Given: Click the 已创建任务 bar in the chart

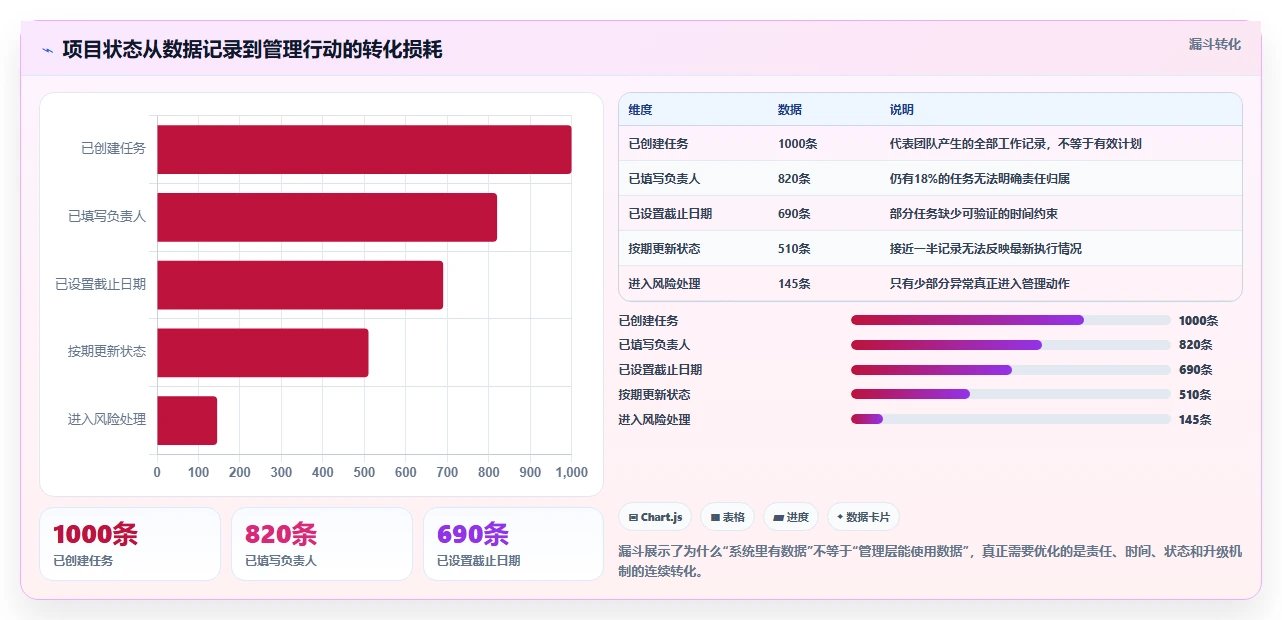Looking at the screenshot, I should tap(364, 149).
